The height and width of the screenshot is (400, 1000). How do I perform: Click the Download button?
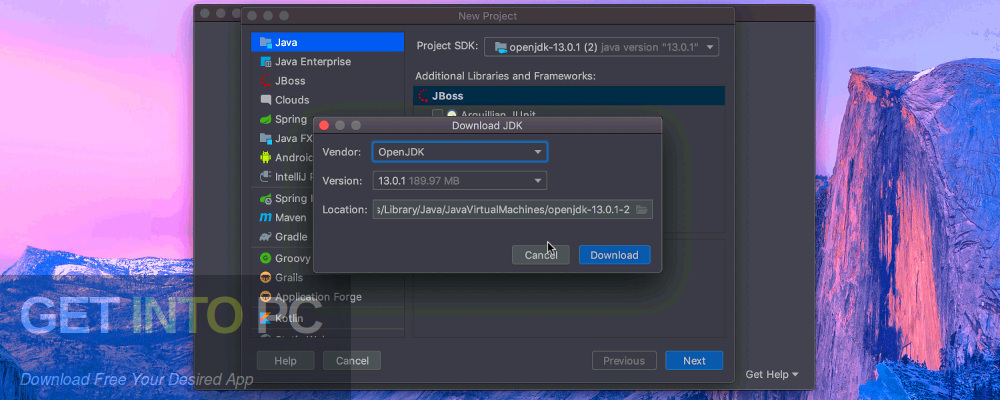[614, 255]
